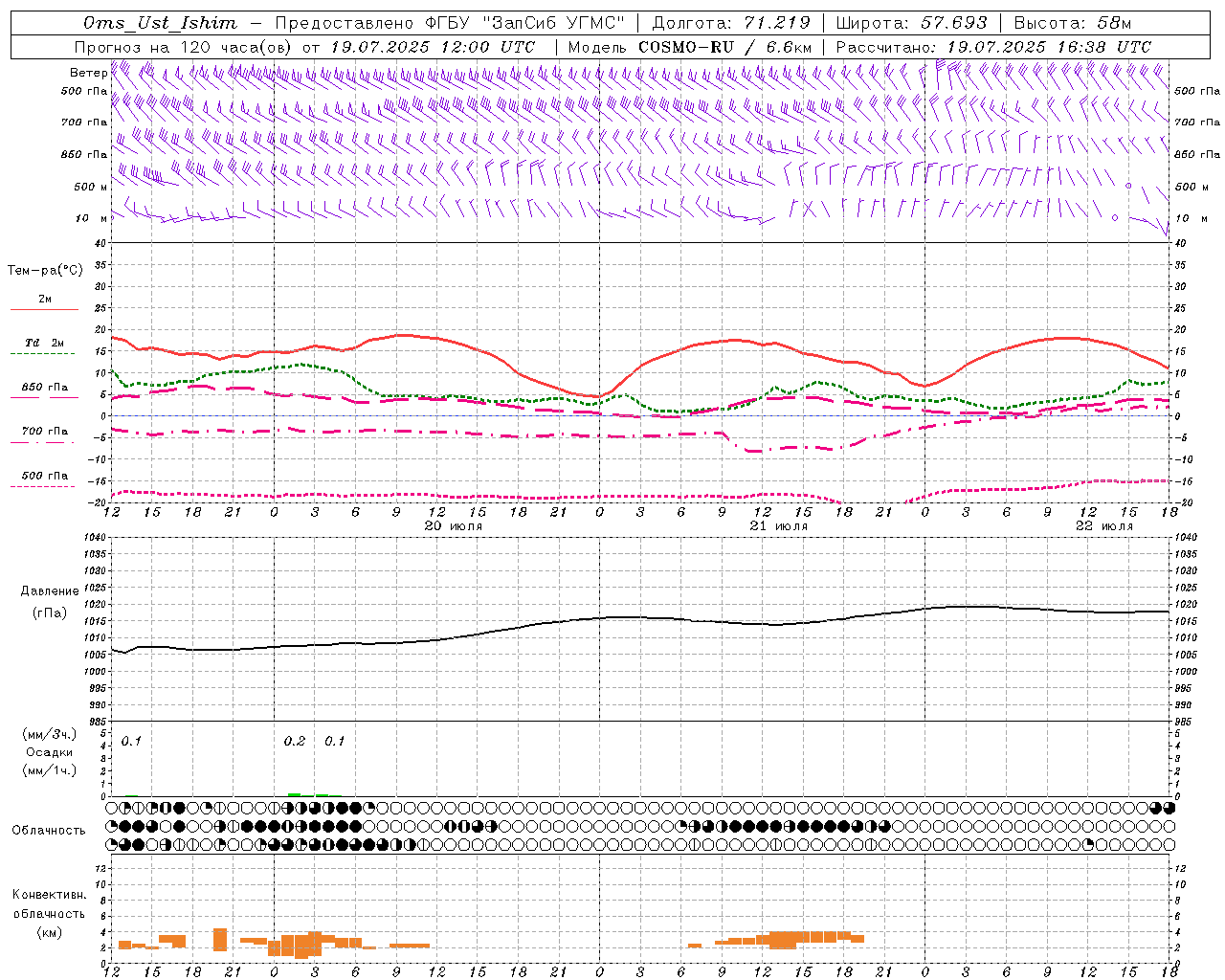The image size is (1225, 980).
Task: Click the green precipitation bar below 0.2
Action: (295, 794)
